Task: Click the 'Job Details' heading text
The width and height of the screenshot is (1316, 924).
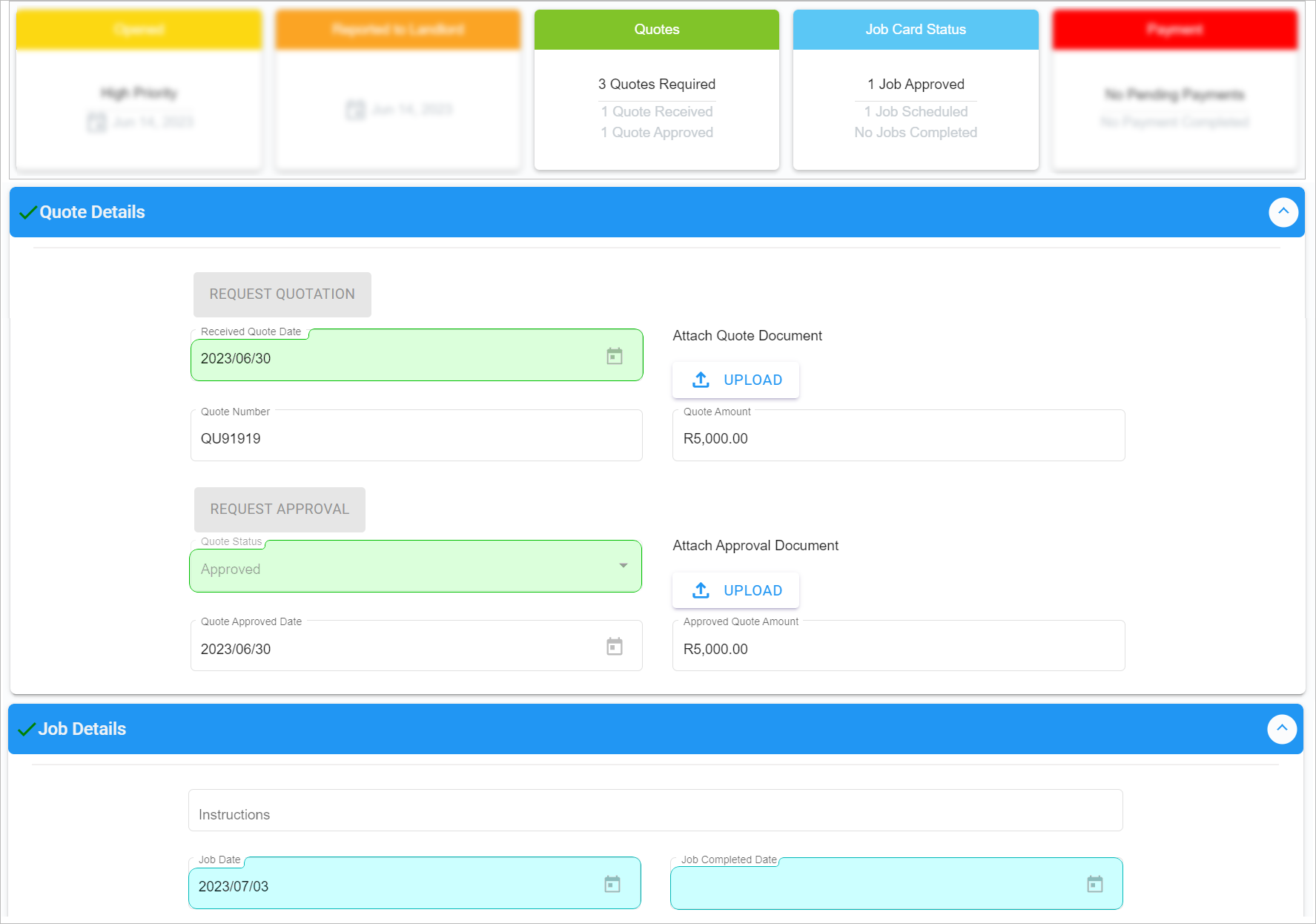Action: [x=82, y=729]
